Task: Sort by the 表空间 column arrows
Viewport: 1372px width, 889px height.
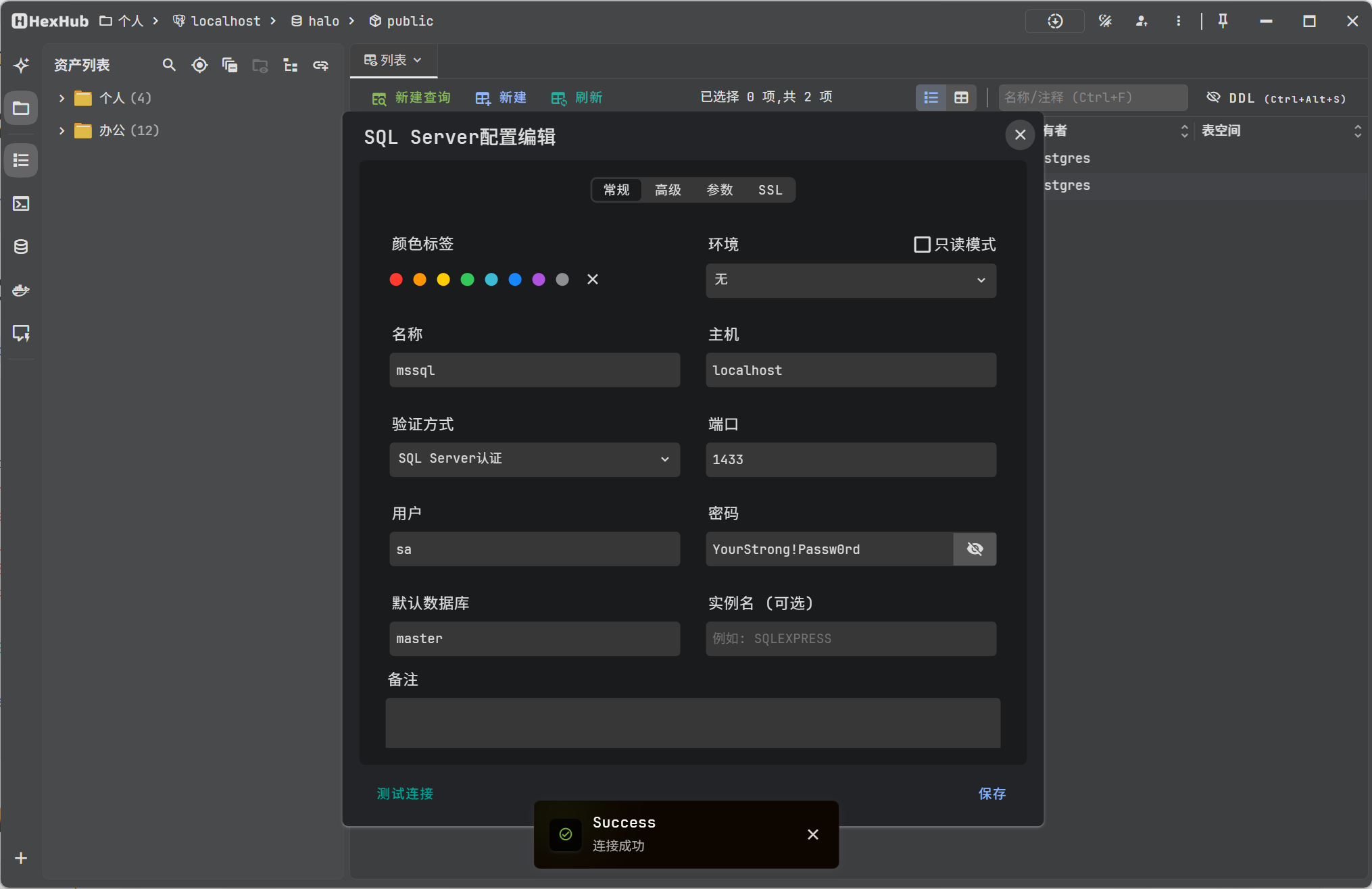Action: coord(1358,130)
